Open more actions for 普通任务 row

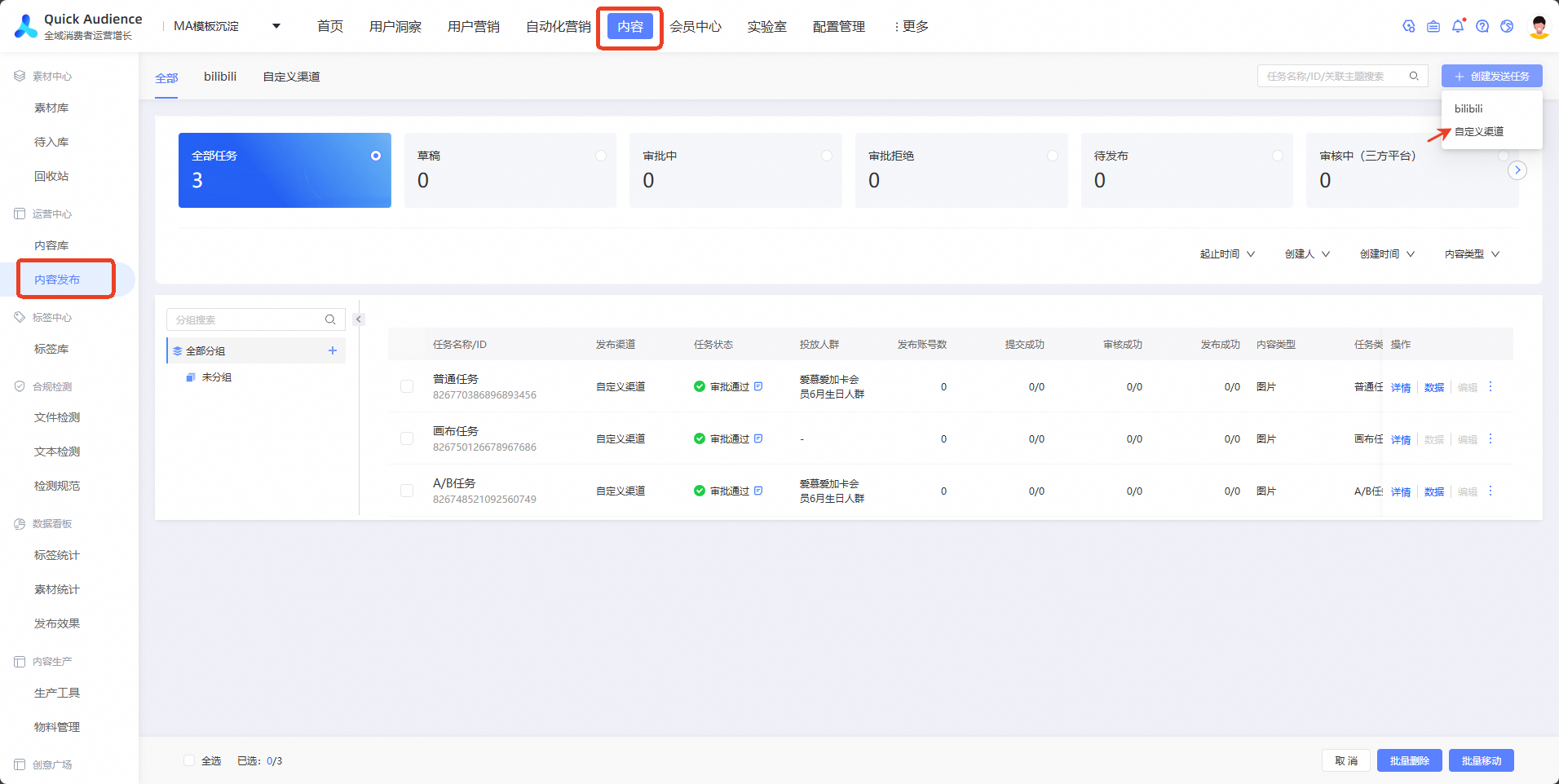point(1491,386)
